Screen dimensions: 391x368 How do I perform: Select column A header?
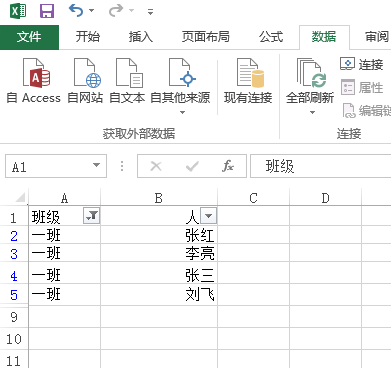click(65, 198)
